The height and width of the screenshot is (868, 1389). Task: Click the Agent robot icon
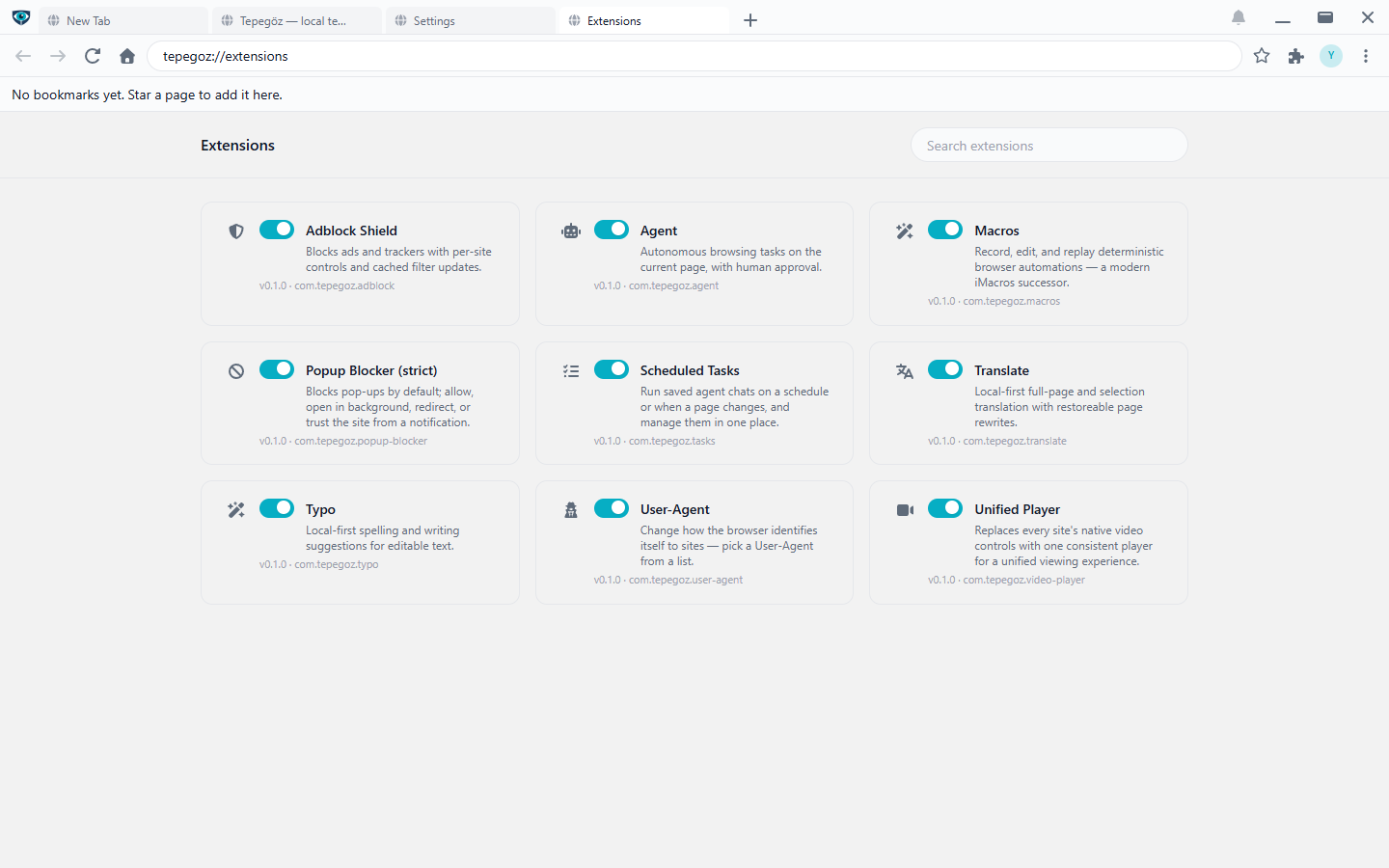pos(571,231)
